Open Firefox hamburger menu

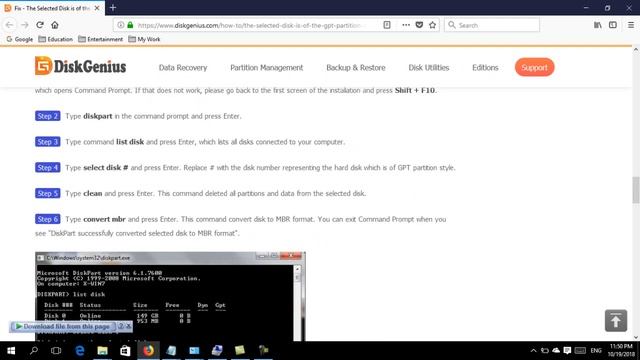(631, 25)
